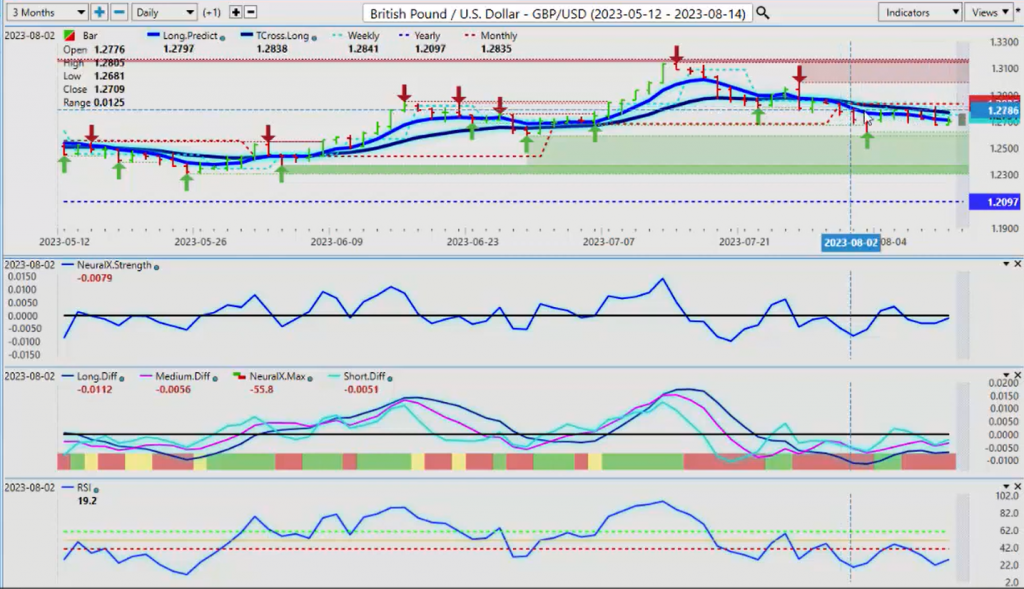This screenshot has height=589, width=1024.
Task: Close the RSI indicator panel
Action: (1017, 485)
